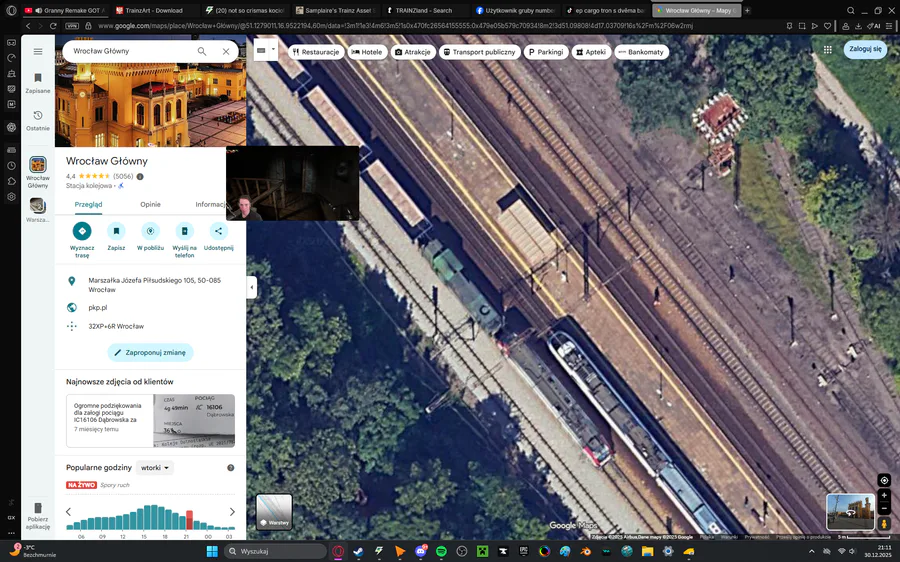Go to previous day in popular hours chart
Viewport: 900px width, 562px height.
[x=68, y=511]
